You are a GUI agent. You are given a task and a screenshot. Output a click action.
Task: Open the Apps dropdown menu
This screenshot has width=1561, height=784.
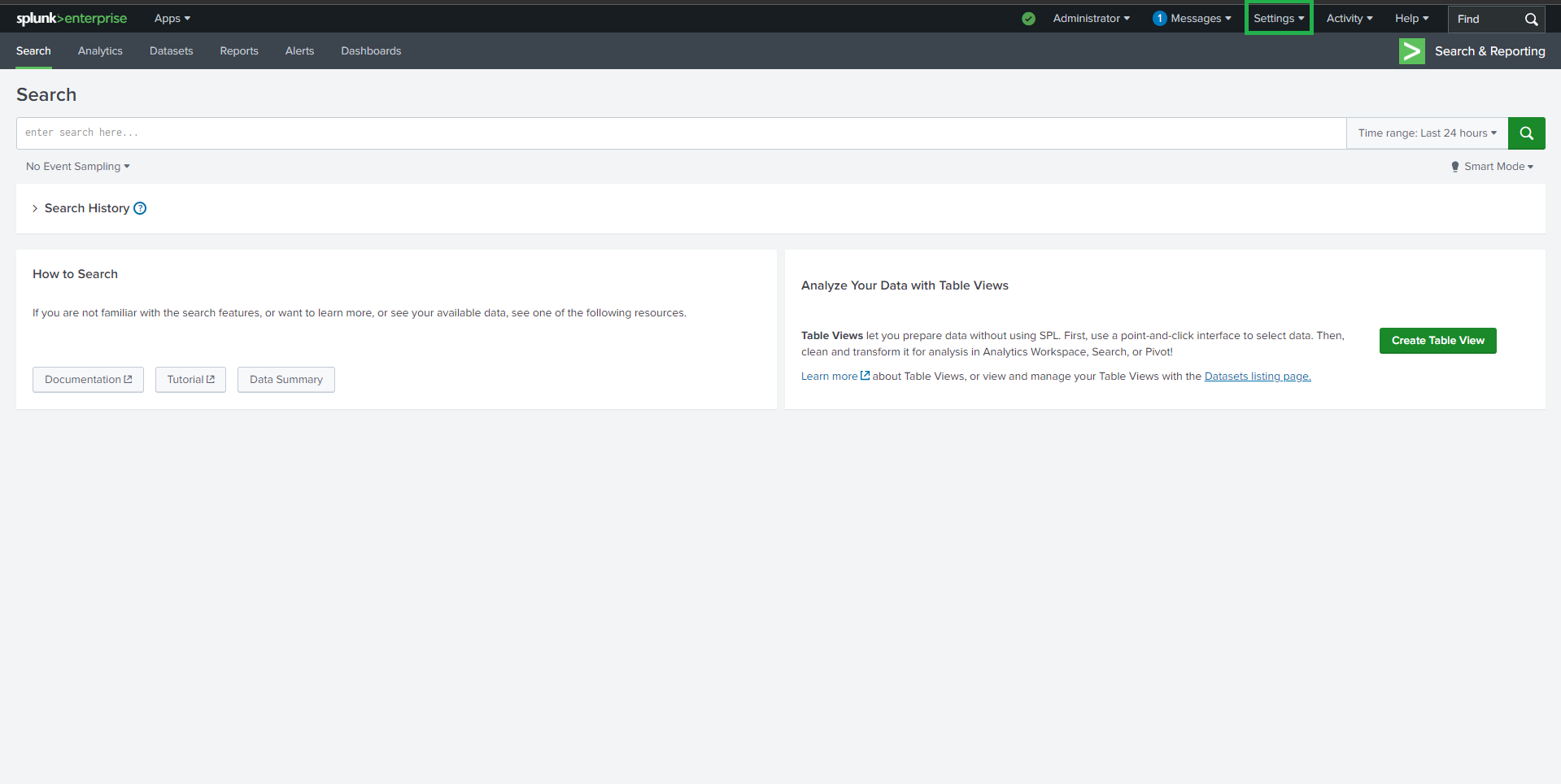(172, 19)
